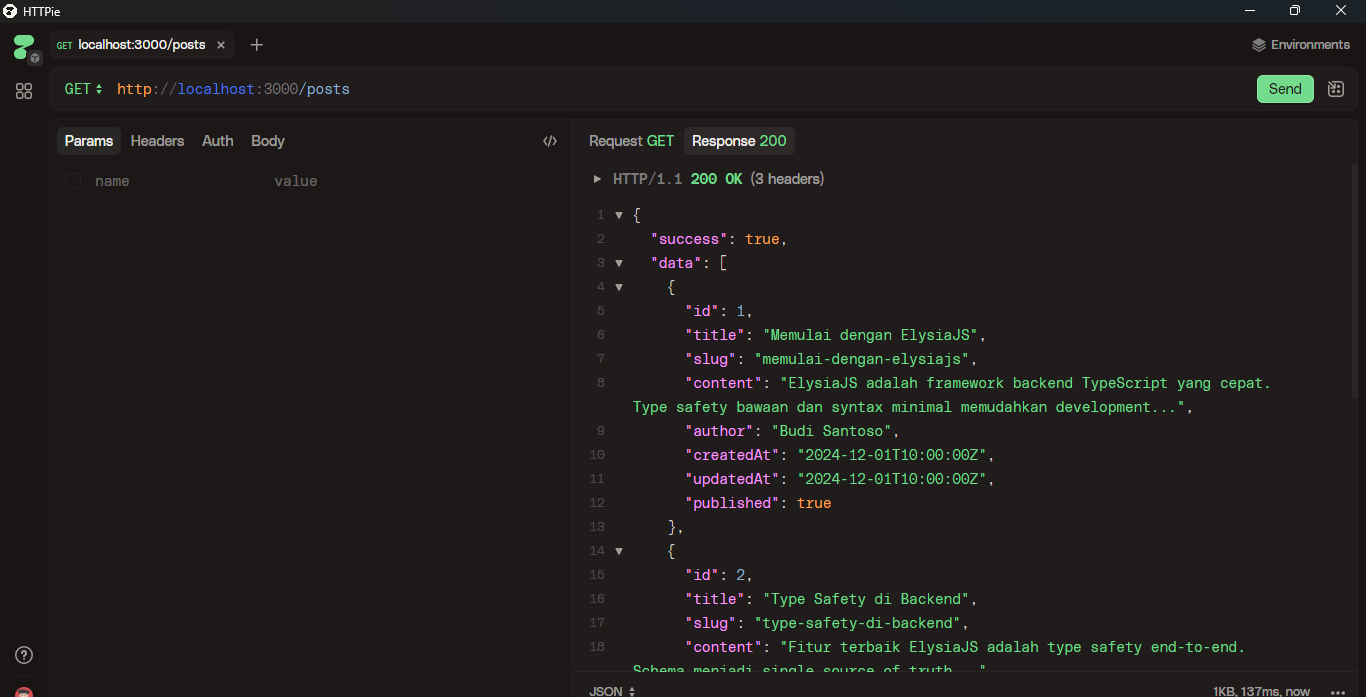Click the param name input field
The width and height of the screenshot is (1366, 697).
point(170,181)
